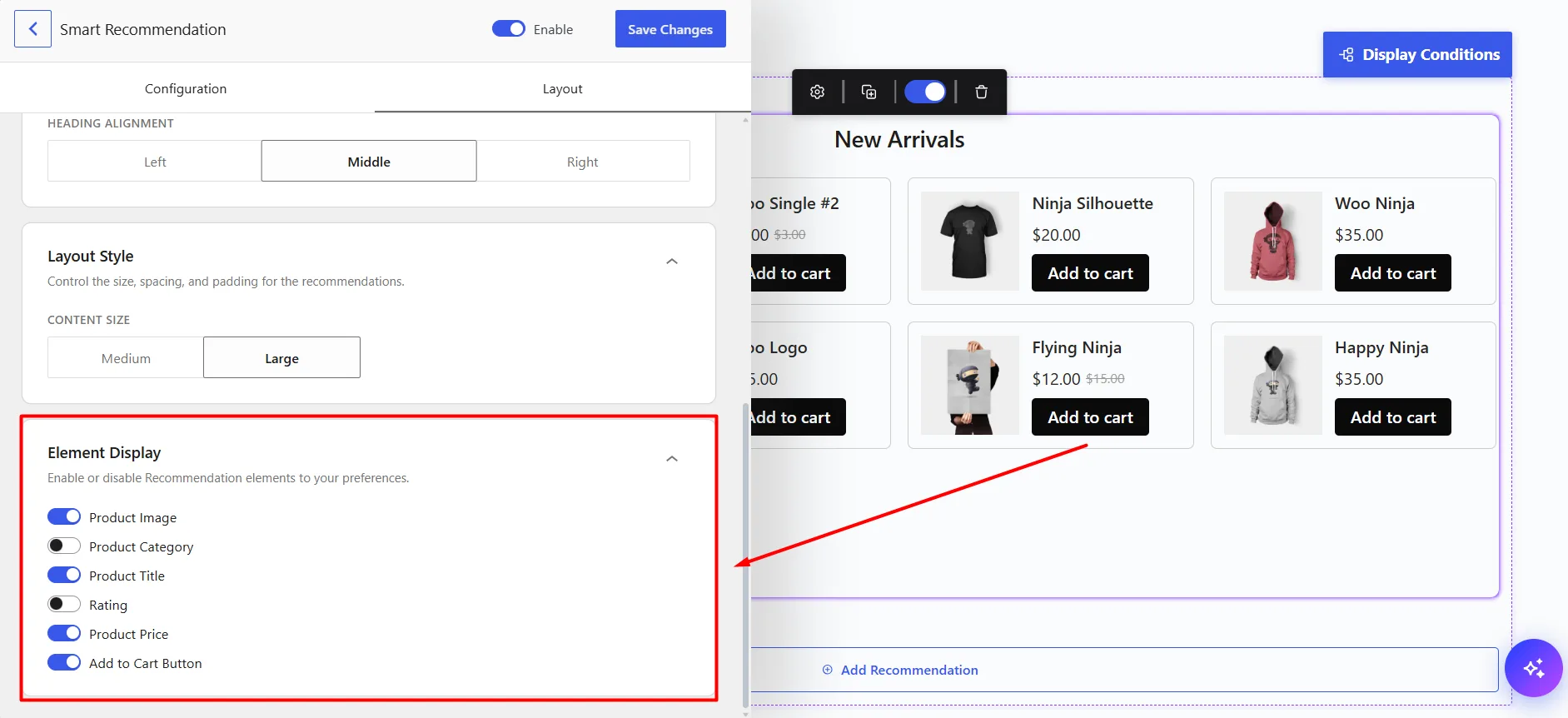The height and width of the screenshot is (718, 1568).
Task: Collapse the Element Display section
Action: pos(672,459)
